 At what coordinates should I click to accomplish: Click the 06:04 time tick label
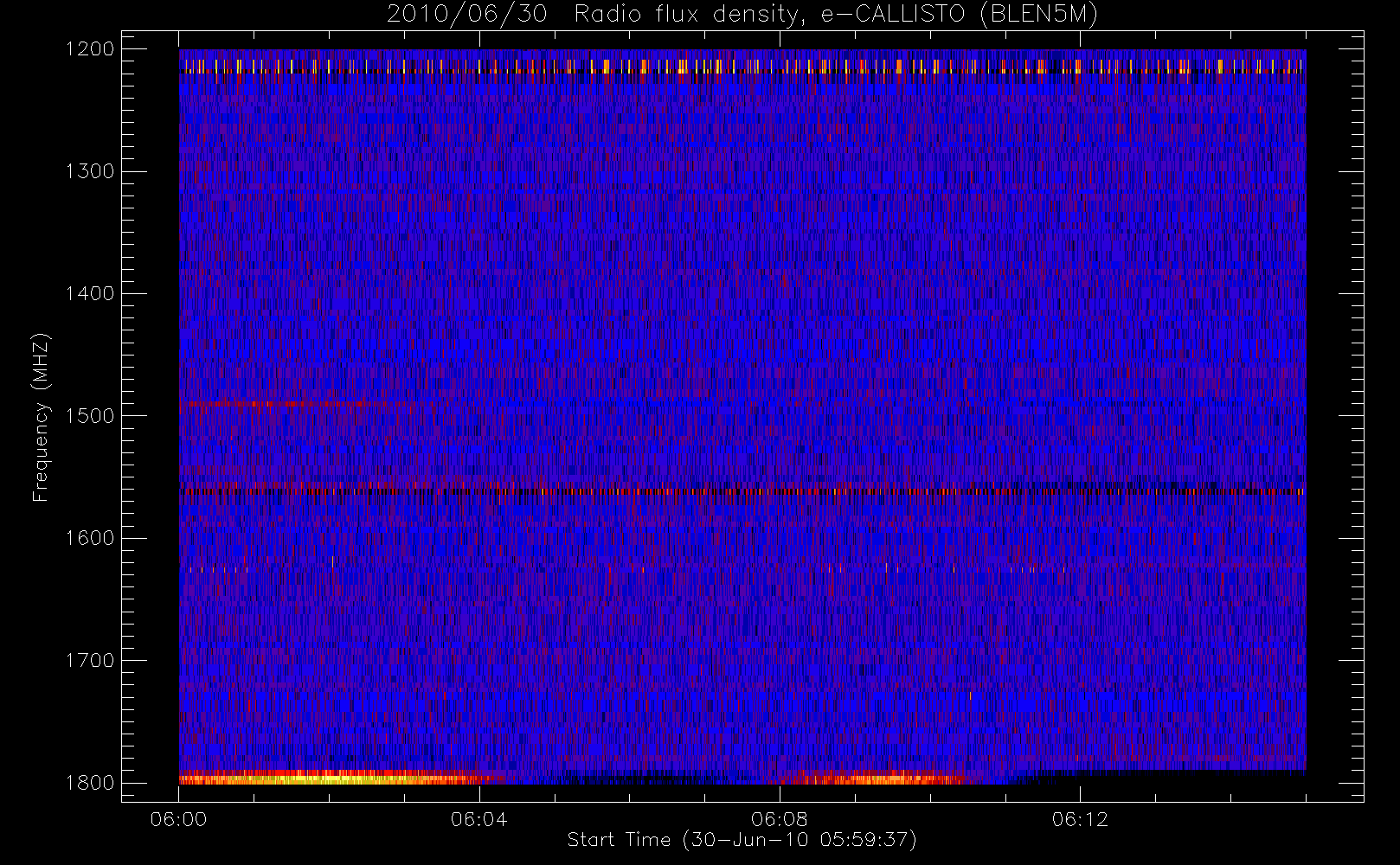pyautogui.click(x=479, y=819)
